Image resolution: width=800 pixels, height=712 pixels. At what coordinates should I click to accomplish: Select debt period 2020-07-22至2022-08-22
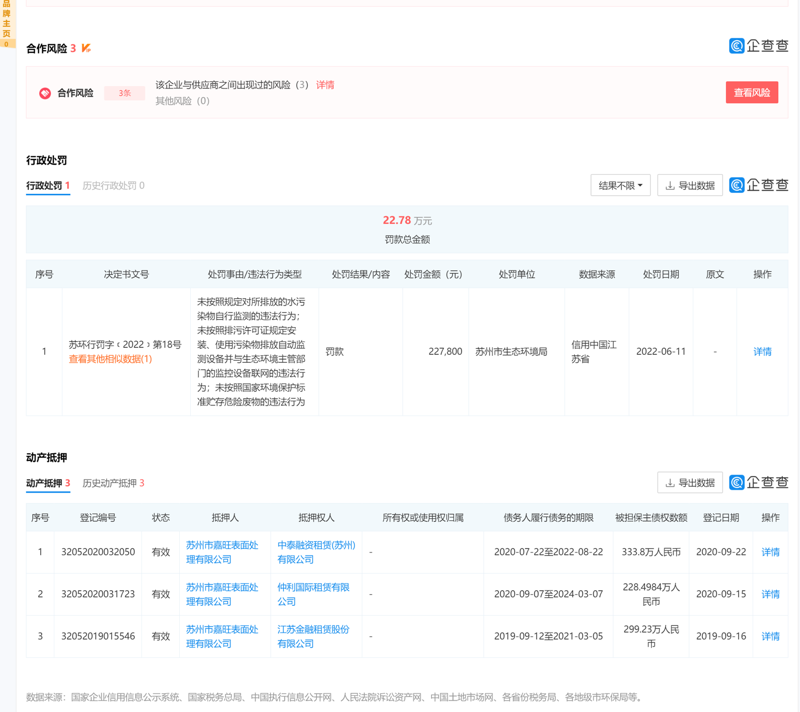click(548, 552)
